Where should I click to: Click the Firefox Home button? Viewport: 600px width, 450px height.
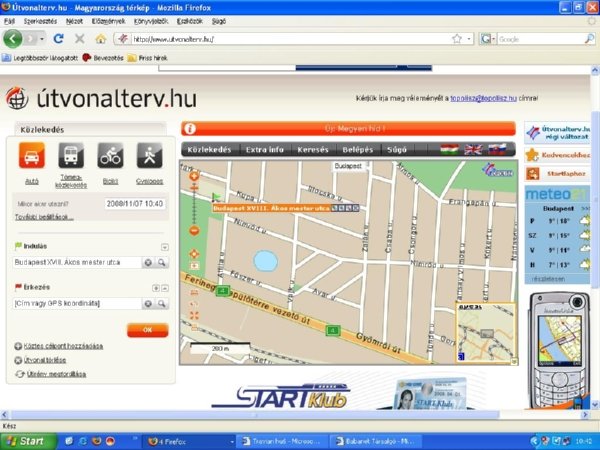point(100,39)
